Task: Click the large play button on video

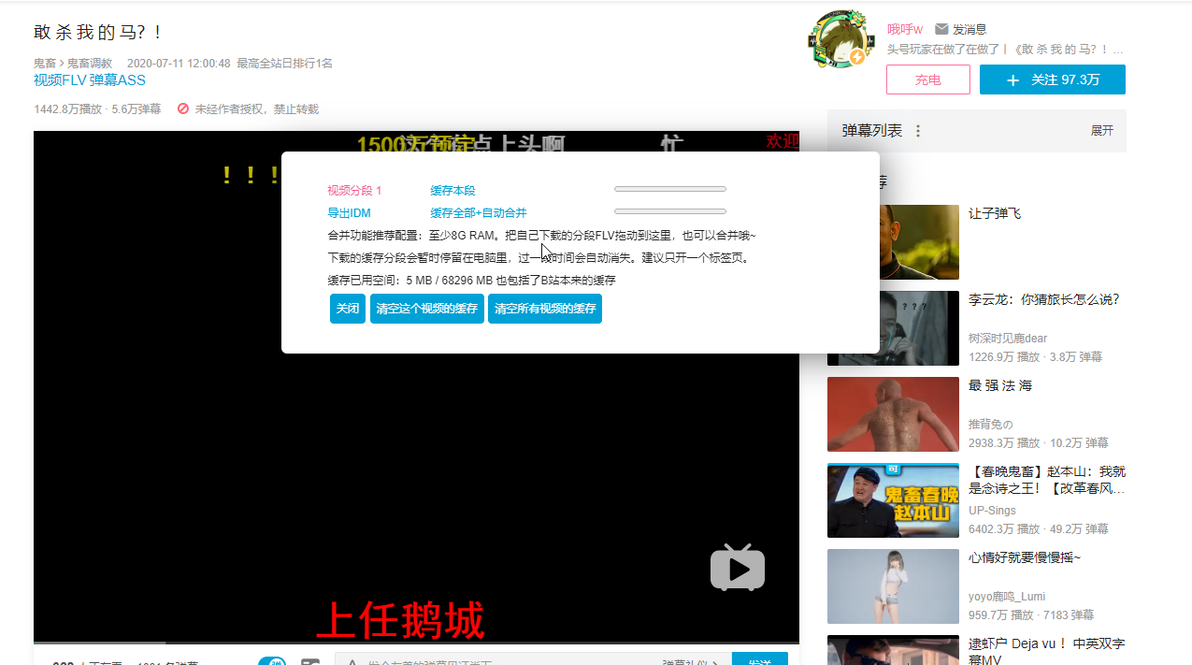Action: coord(737,568)
